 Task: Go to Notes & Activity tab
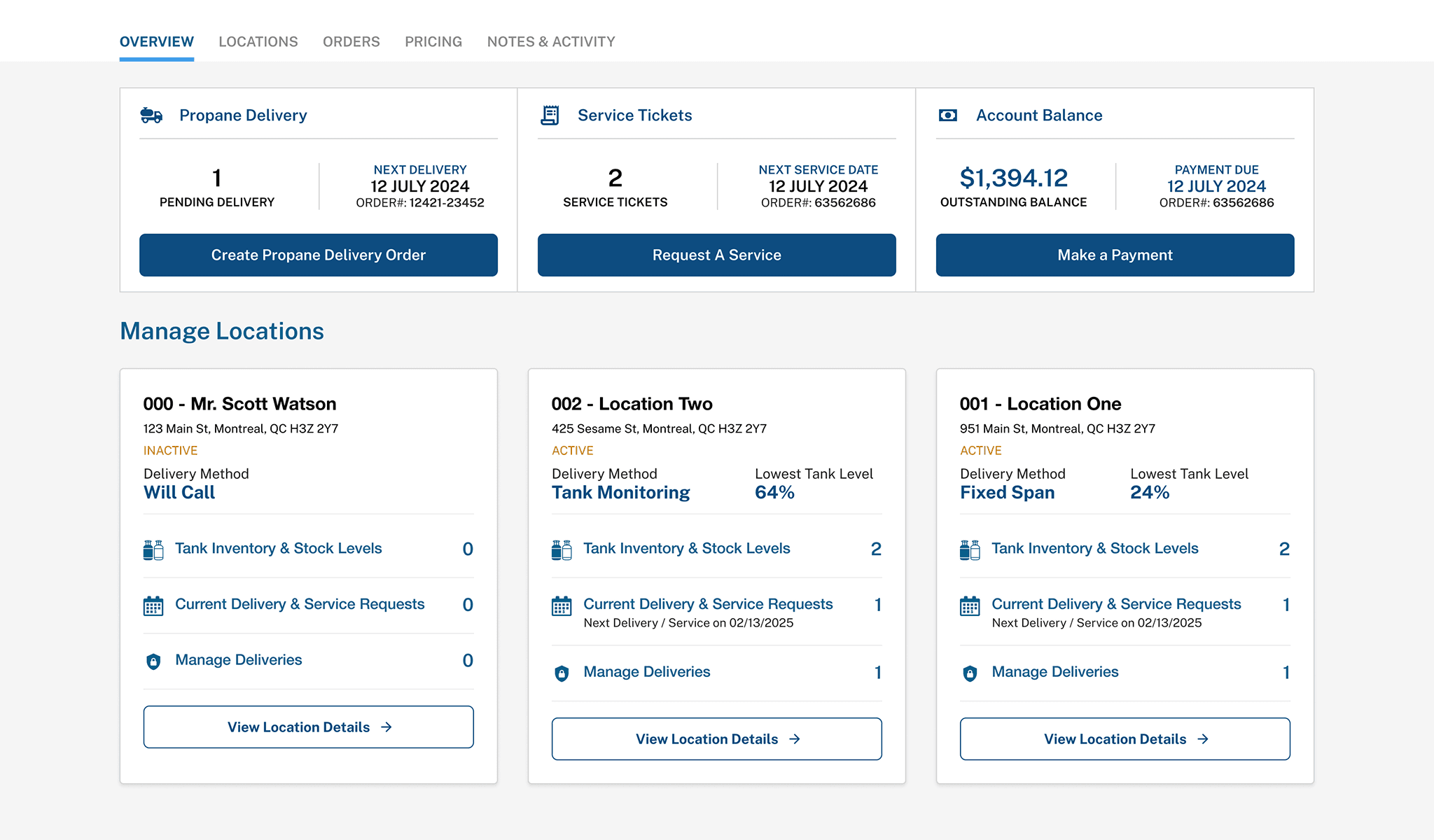[551, 42]
